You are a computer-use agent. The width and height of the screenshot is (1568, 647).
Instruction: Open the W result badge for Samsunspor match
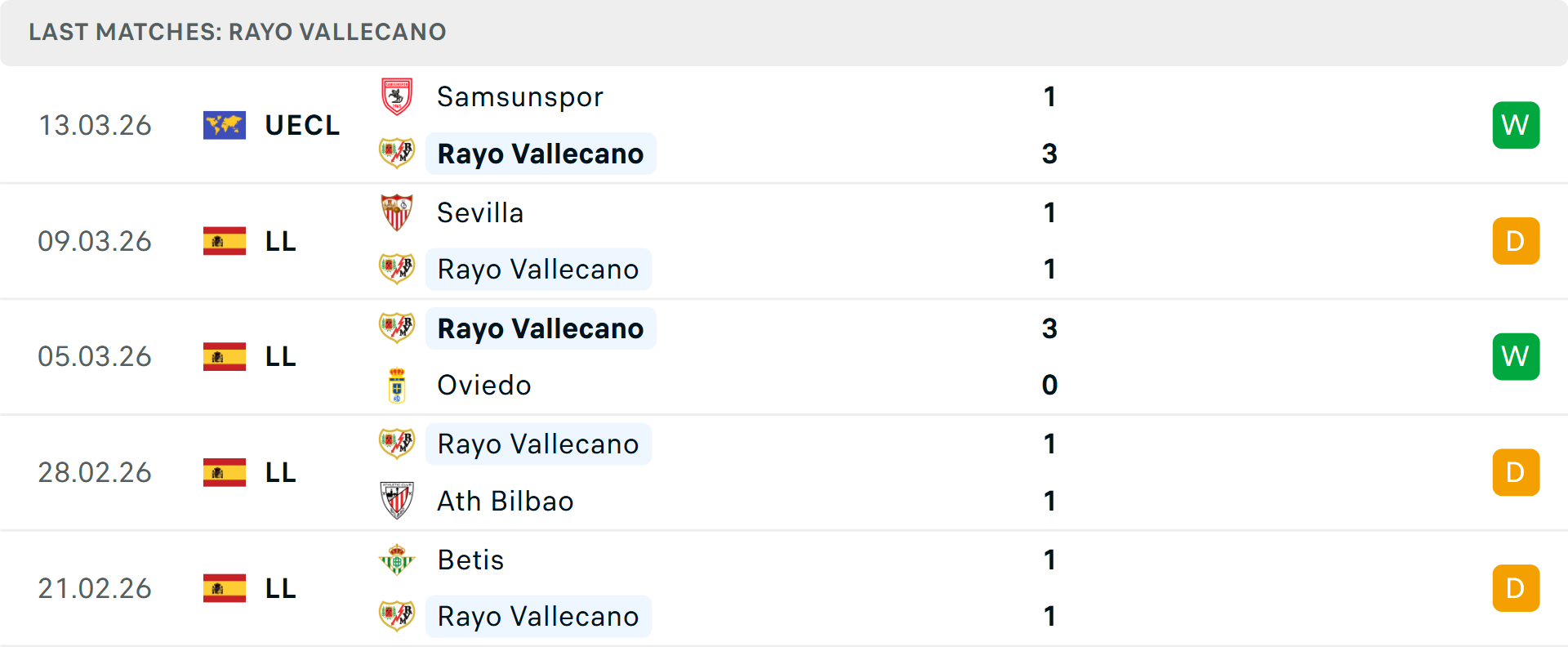[x=1516, y=125]
